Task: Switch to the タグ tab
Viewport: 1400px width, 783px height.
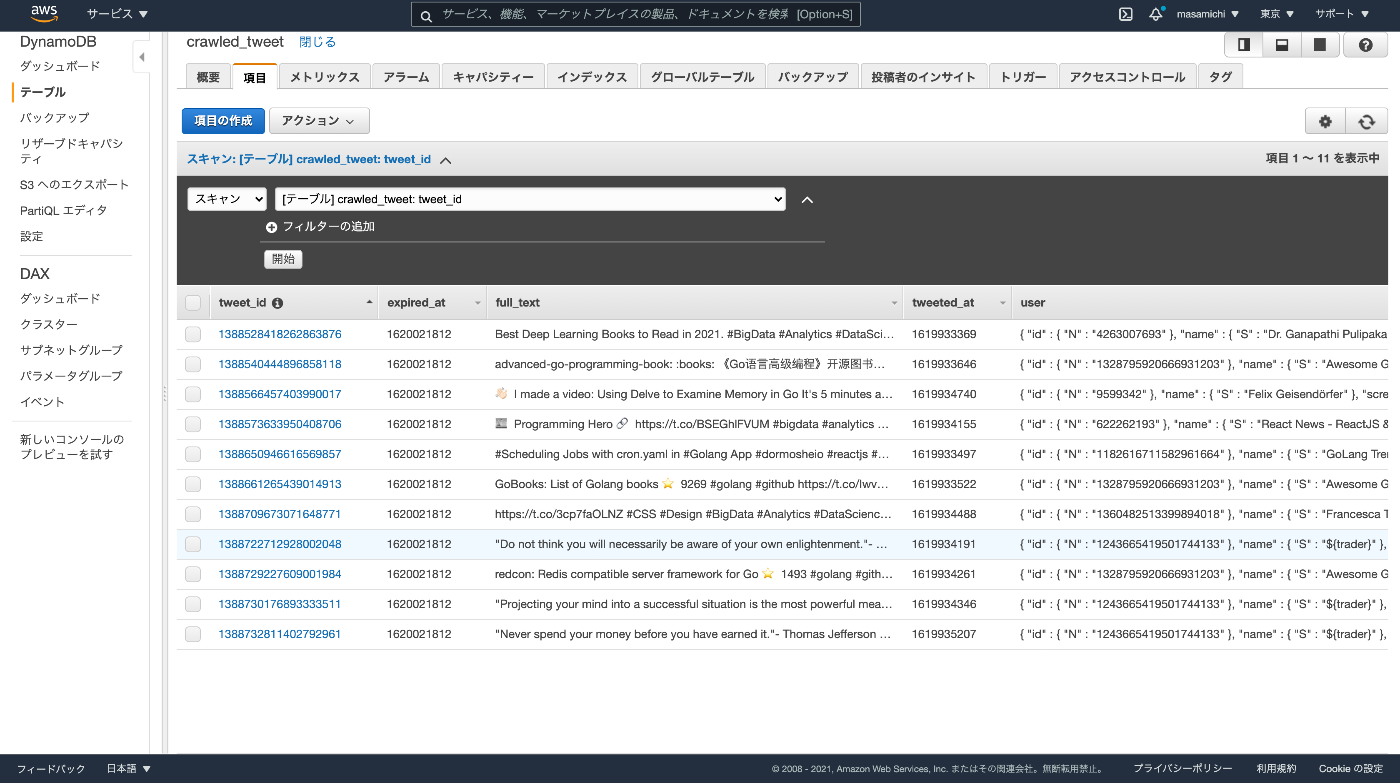Action: tap(1221, 77)
